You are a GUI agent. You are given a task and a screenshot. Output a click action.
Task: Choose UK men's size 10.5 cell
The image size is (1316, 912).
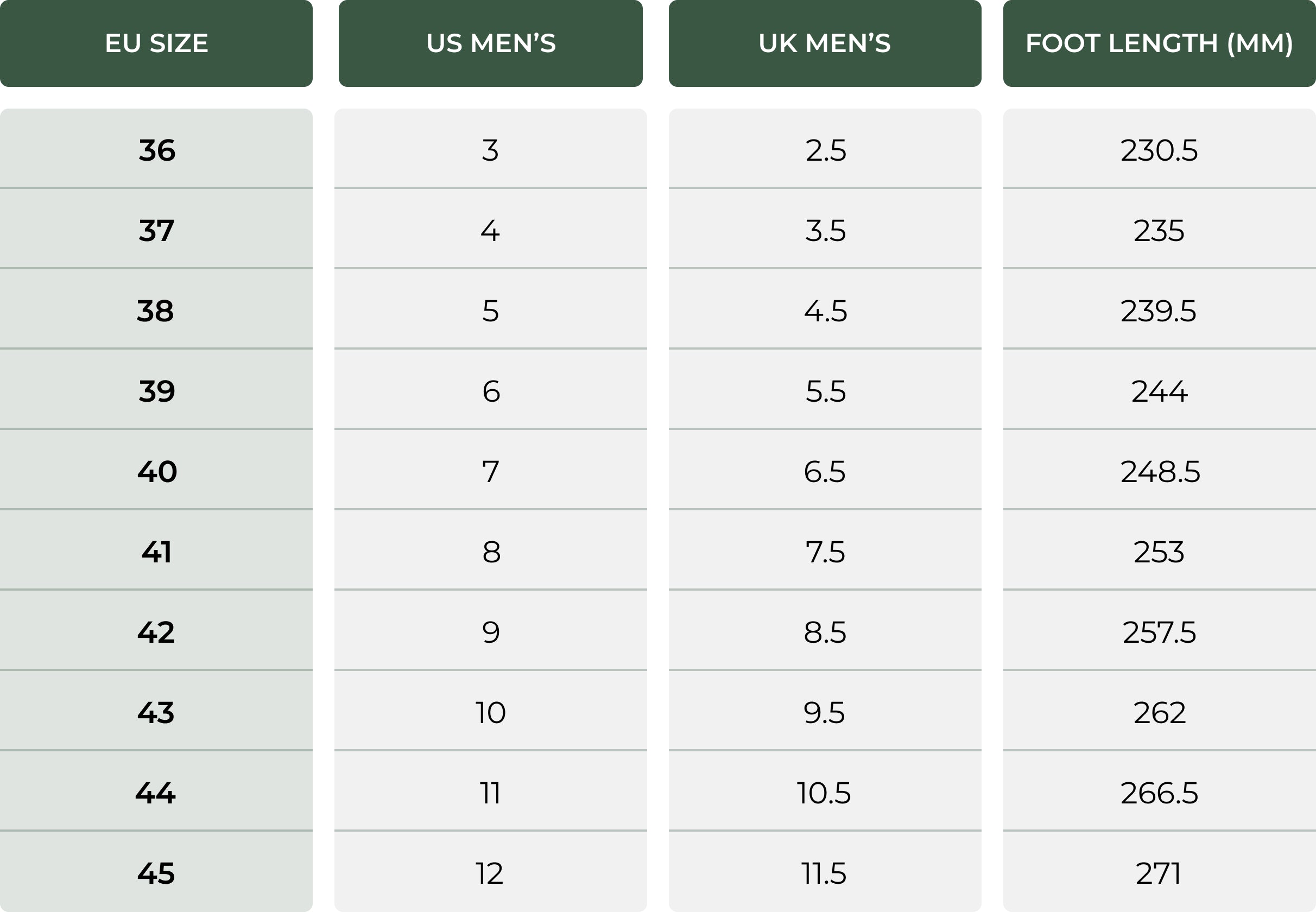click(825, 791)
